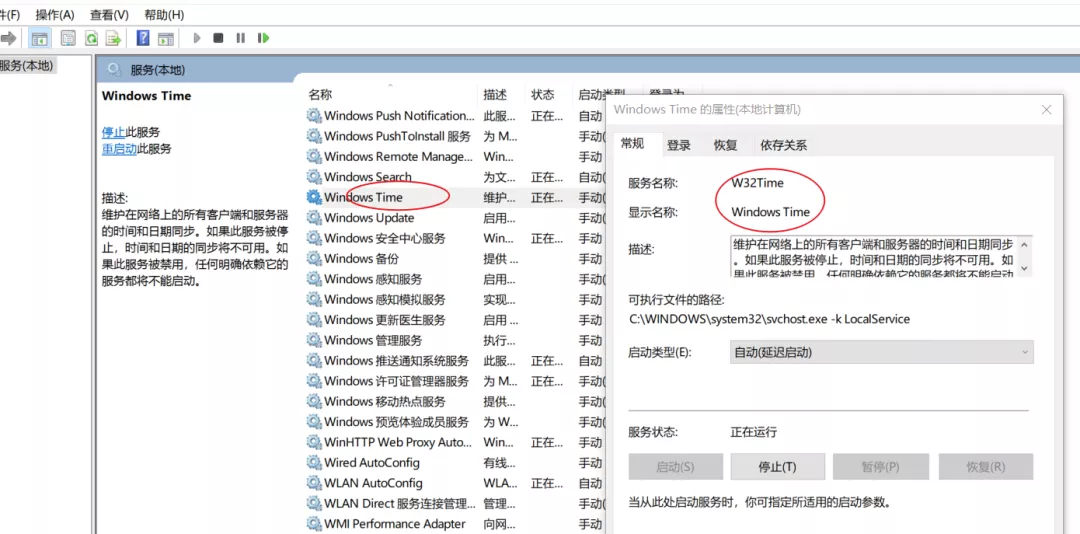Click gear icon beside Windows Remote Manage

[314, 156]
